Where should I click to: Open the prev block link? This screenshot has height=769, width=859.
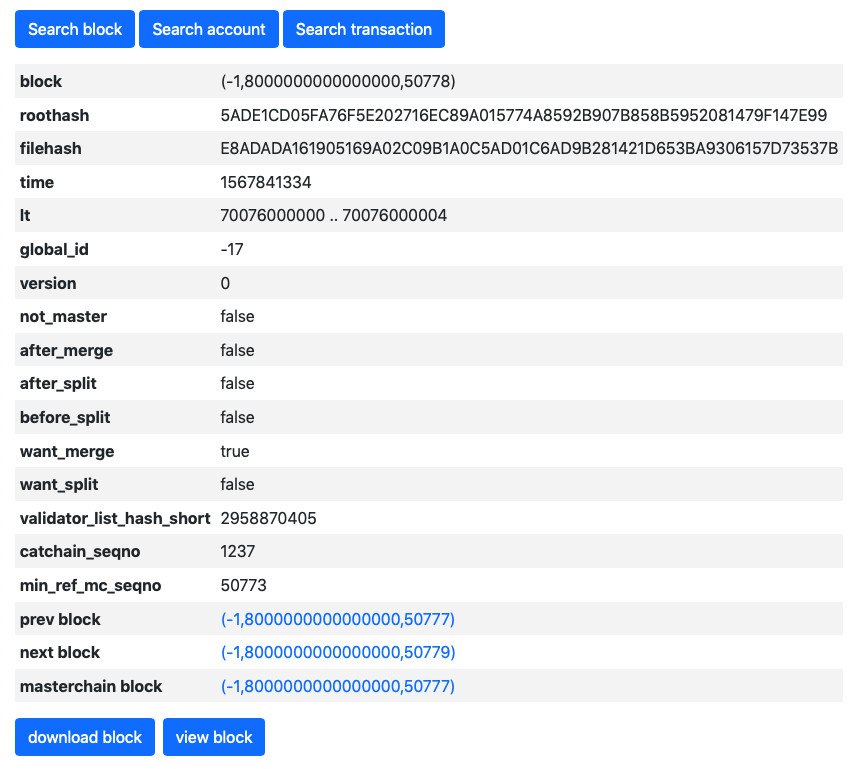[338, 620]
